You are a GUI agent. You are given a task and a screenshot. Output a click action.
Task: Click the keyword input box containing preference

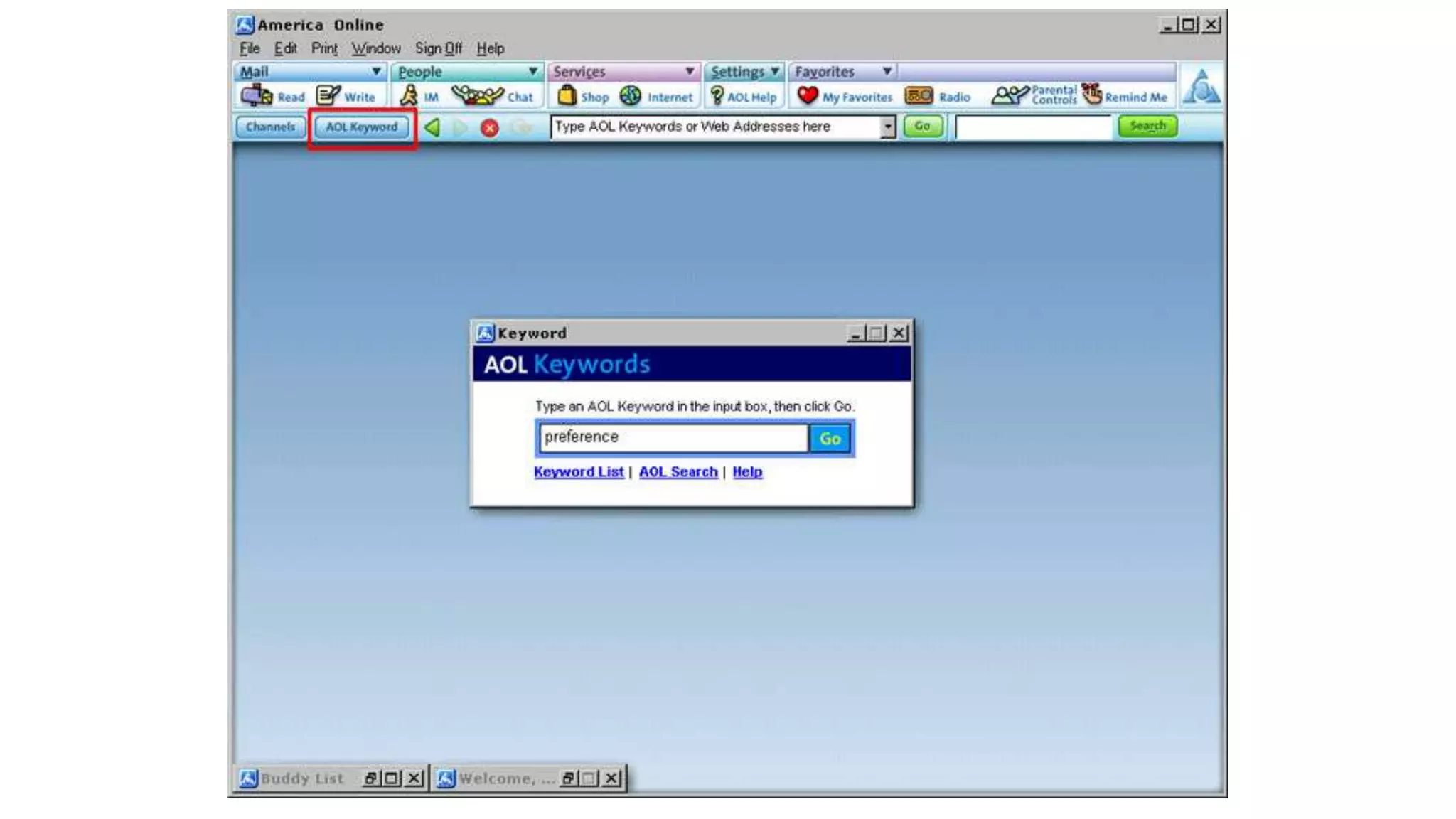pos(673,437)
